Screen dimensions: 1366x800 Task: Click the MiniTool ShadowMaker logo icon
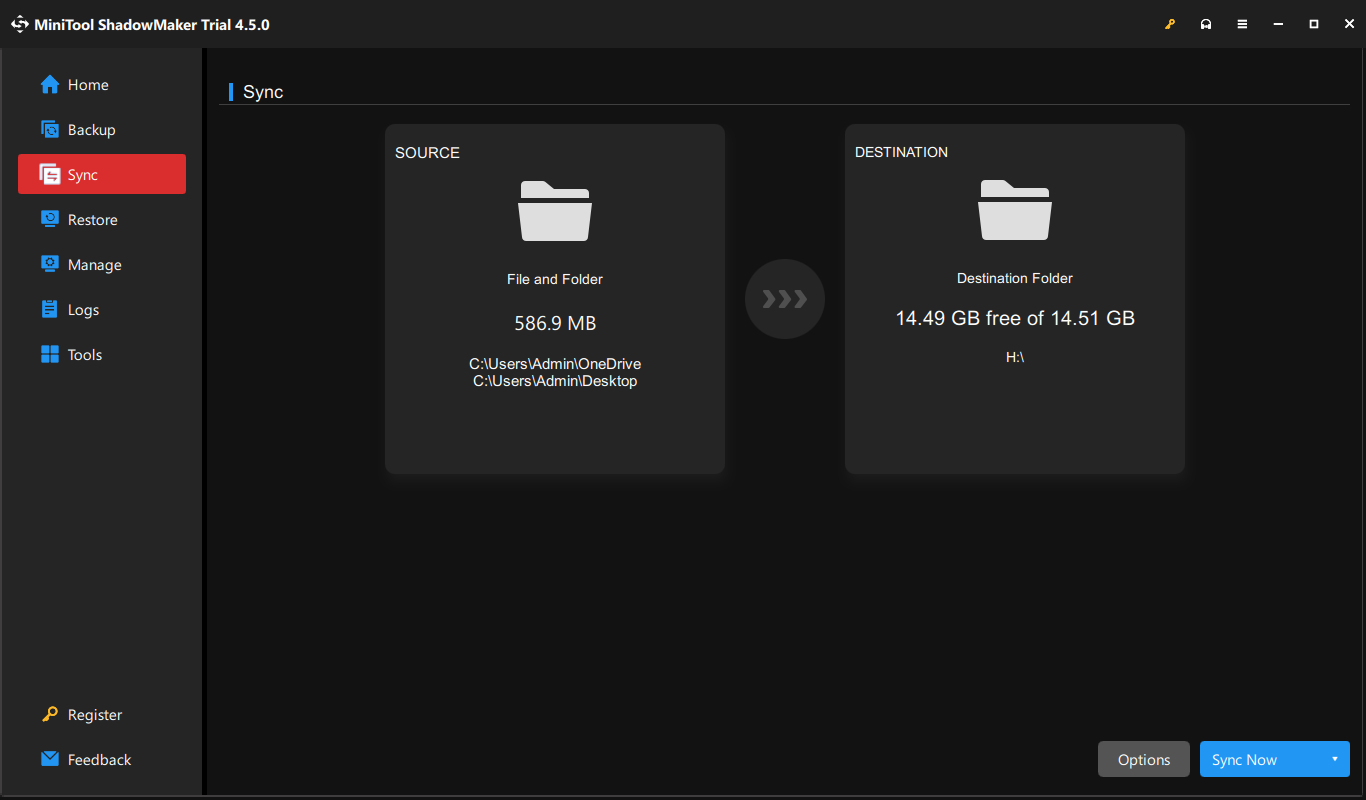pyautogui.click(x=20, y=24)
